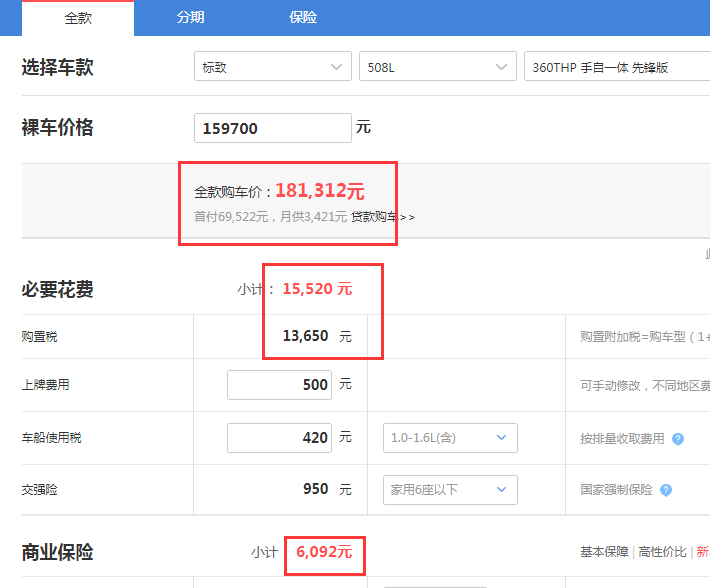This screenshot has height=588, width=710.
Task: Click the 裸车价格 input showing 159700
Action: 273,128
